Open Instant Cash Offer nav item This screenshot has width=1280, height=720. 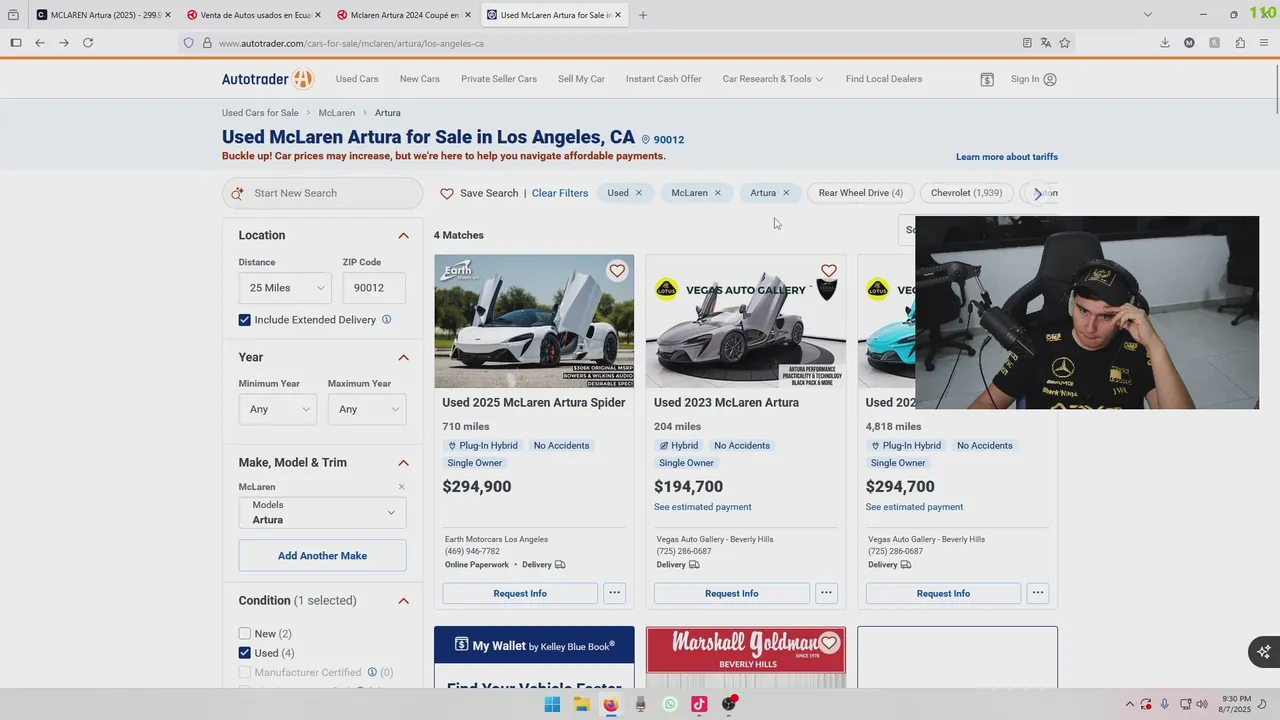click(x=664, y=79)
